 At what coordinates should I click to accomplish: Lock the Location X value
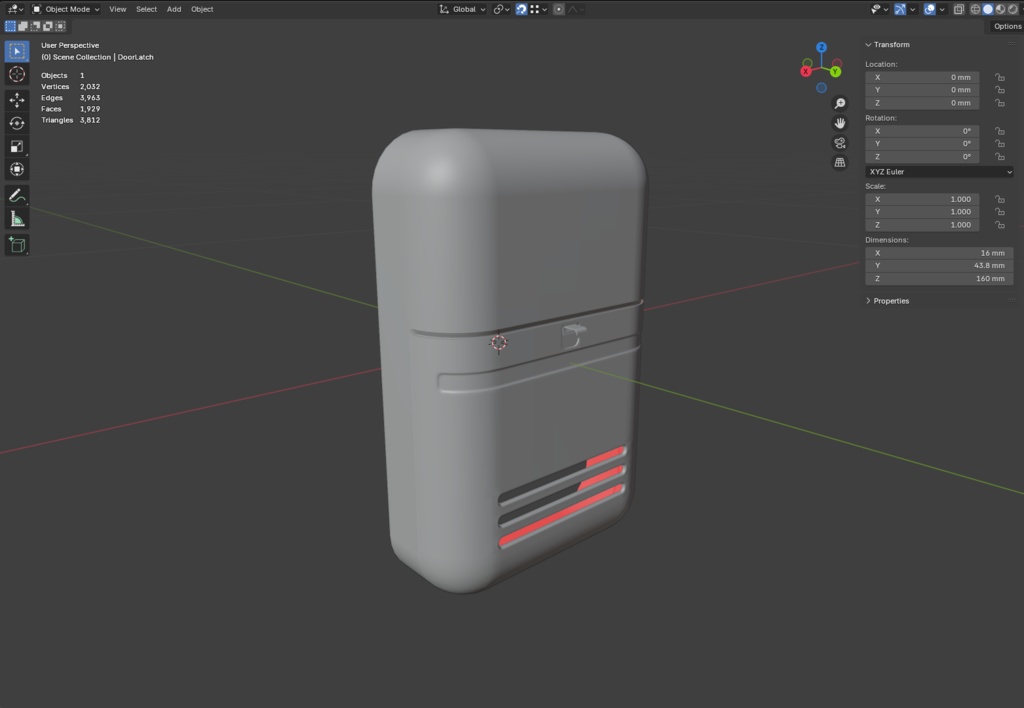pyautogui.click(x=999, y=77)
